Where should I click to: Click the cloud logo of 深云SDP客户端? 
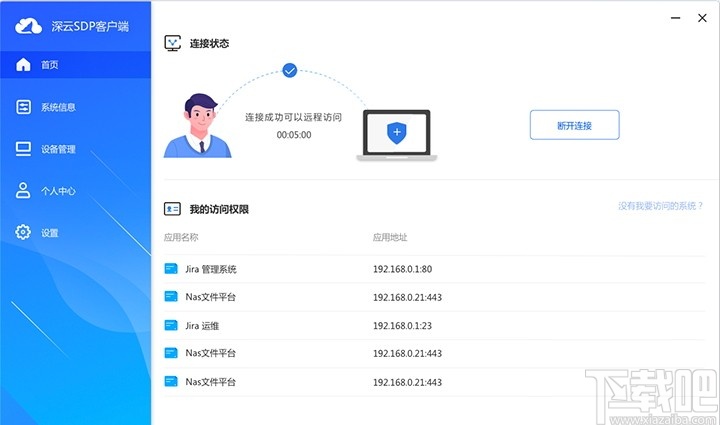[28, 26]
